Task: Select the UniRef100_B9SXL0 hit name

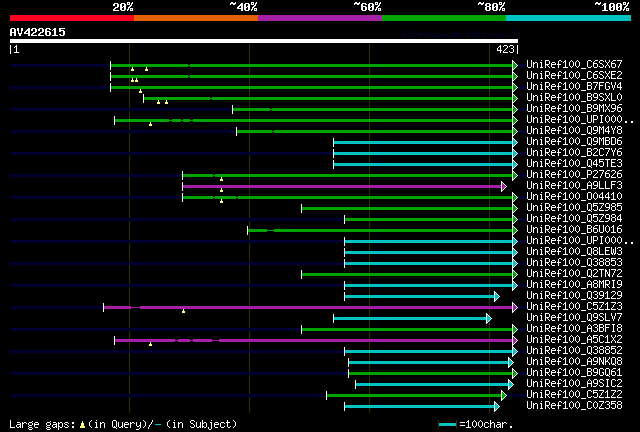Action: point(574,98)
